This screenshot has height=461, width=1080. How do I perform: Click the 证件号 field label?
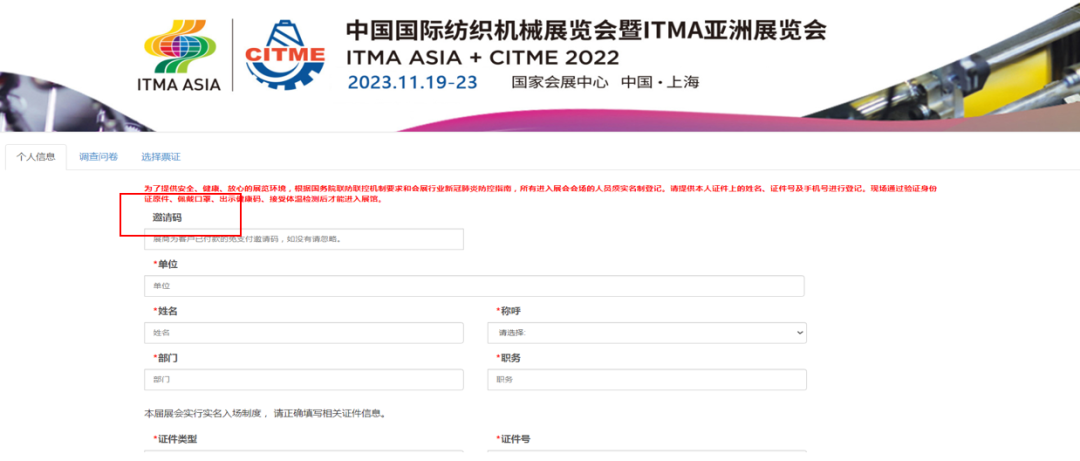[x=512, y=439]
